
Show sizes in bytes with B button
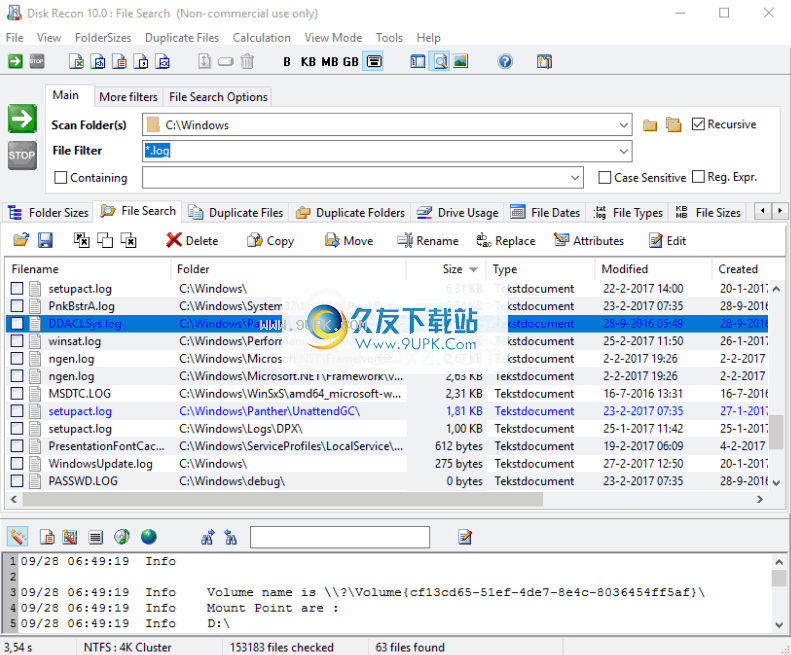coord(287,62)
